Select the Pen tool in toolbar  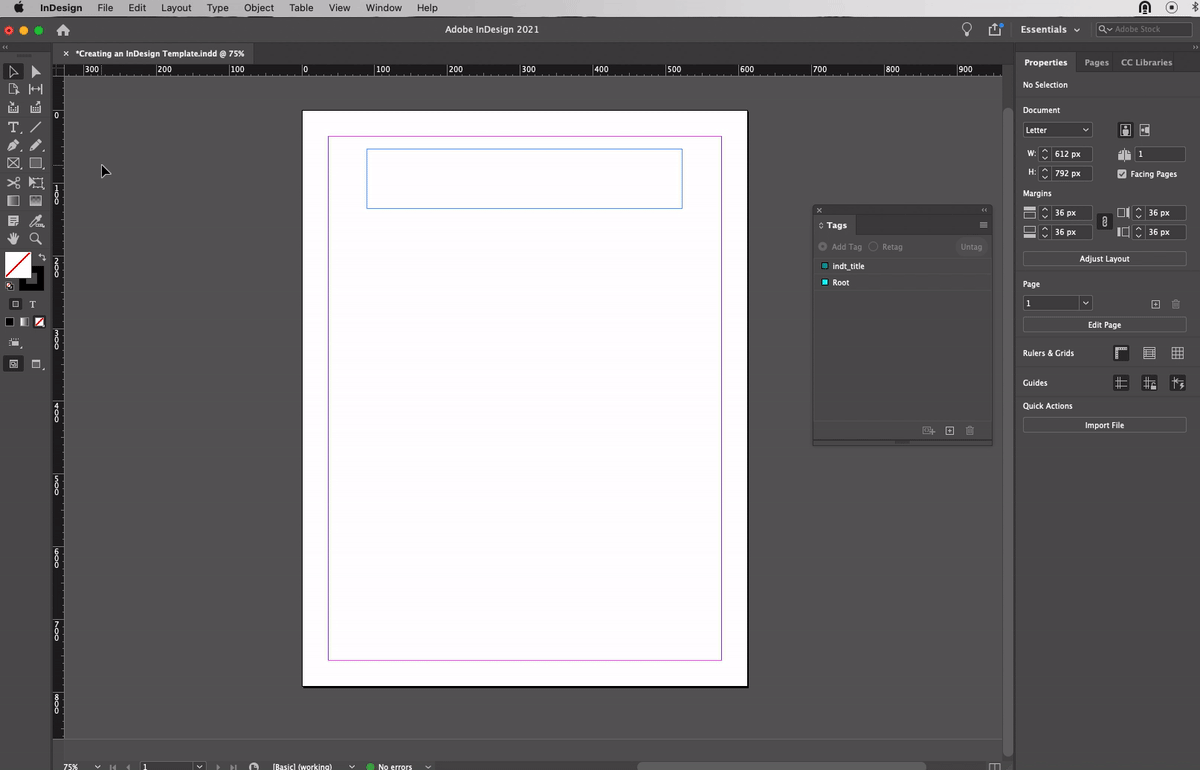[13, 145]
